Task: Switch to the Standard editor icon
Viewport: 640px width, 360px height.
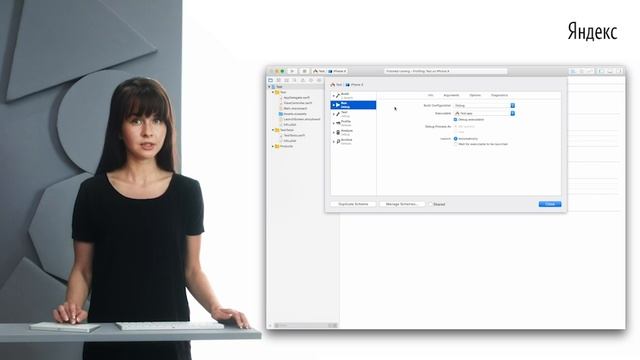Action: [573, 71]
